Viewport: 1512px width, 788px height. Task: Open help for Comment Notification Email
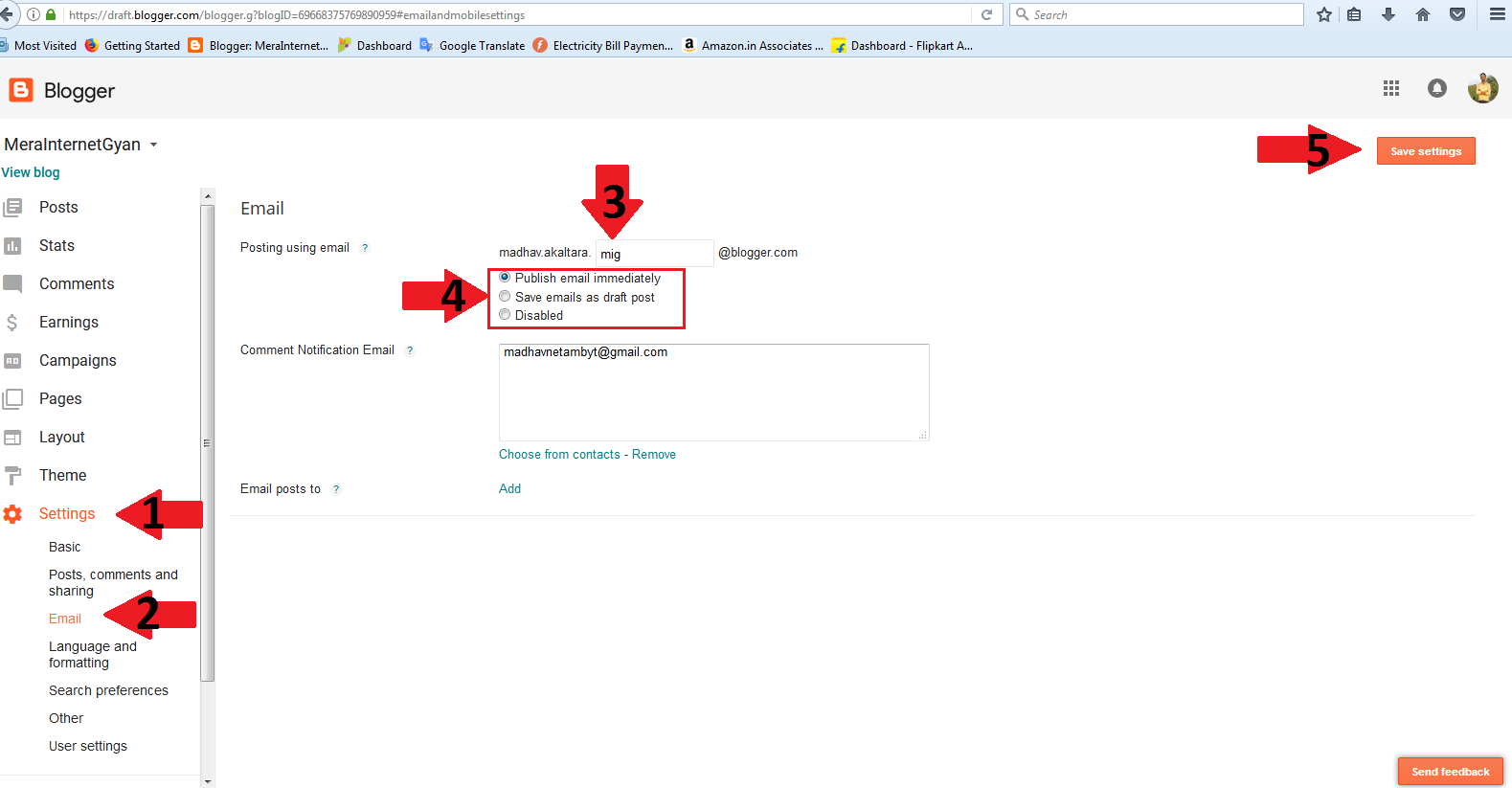point(410,350)
